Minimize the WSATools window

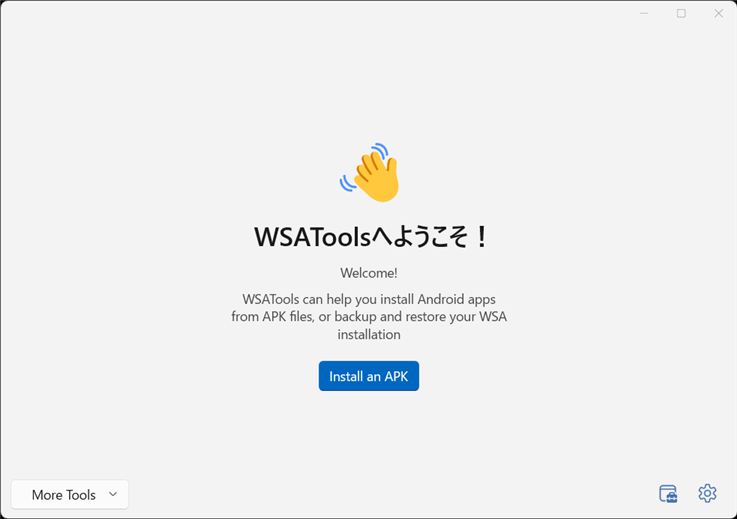[643, 14]
